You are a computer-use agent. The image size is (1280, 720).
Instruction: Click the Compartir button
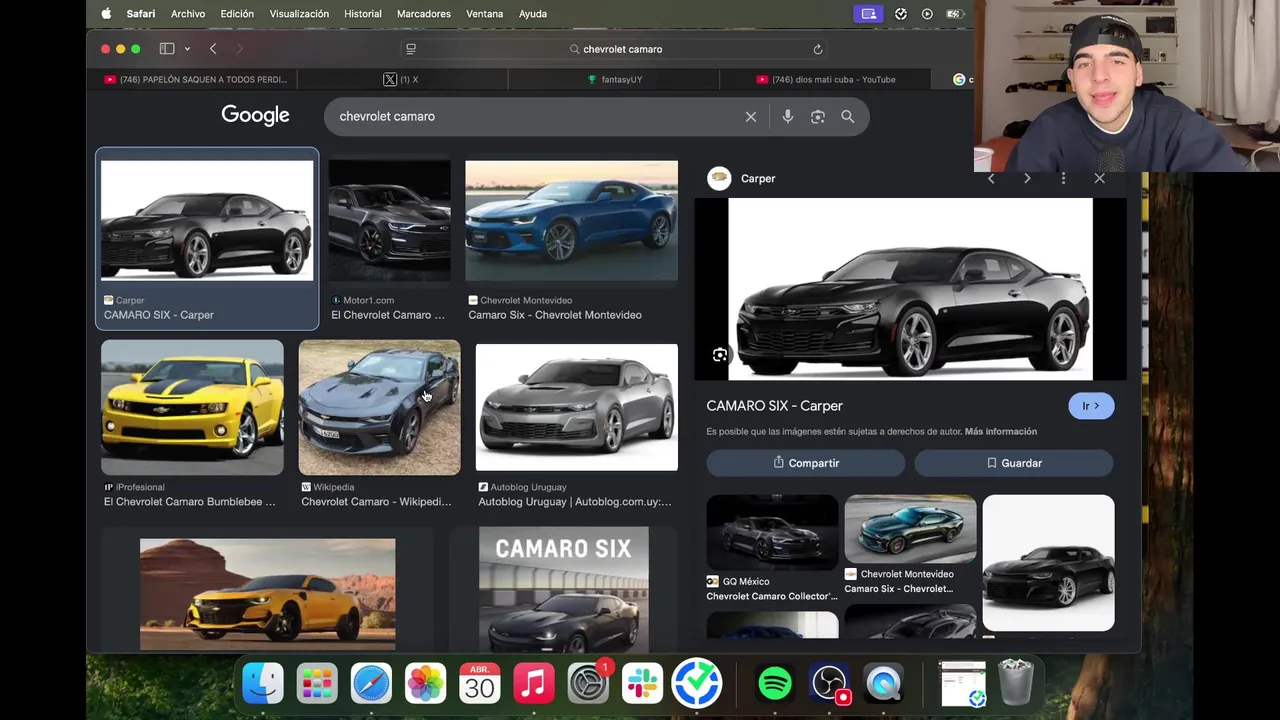pyautogui.click(x=806, y=463)
